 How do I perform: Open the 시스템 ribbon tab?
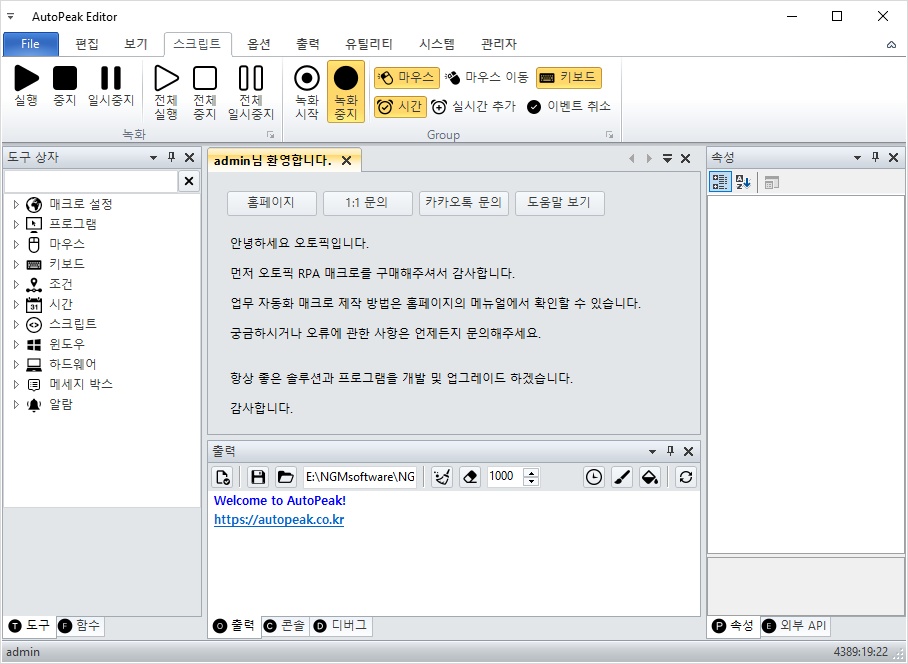coord(437,44)
